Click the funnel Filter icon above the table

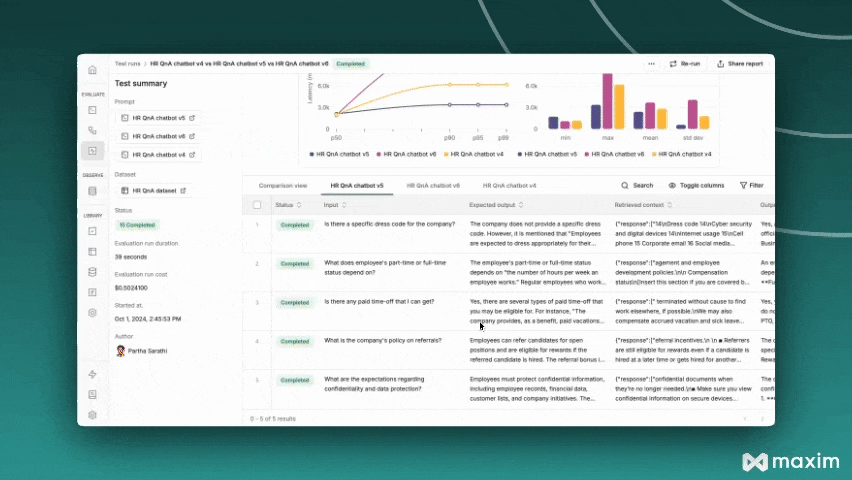coord(743,185)
